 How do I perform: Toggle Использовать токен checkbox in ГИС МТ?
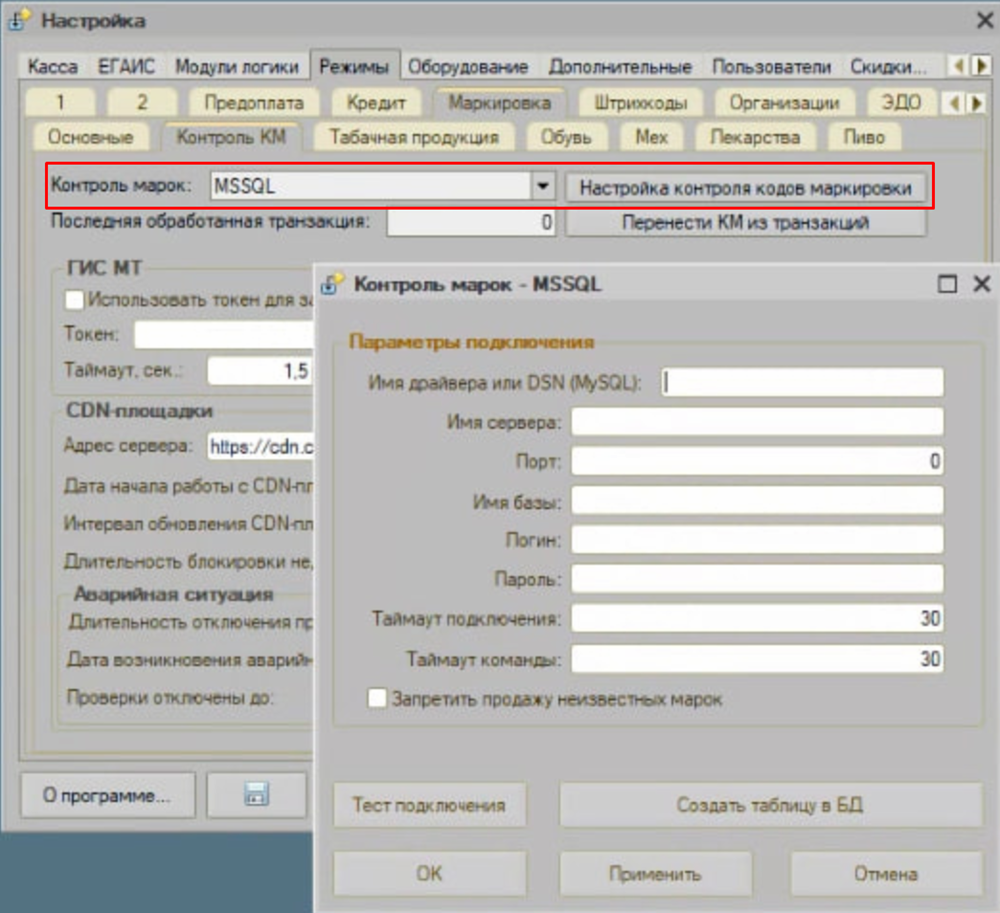coord(74,298)
